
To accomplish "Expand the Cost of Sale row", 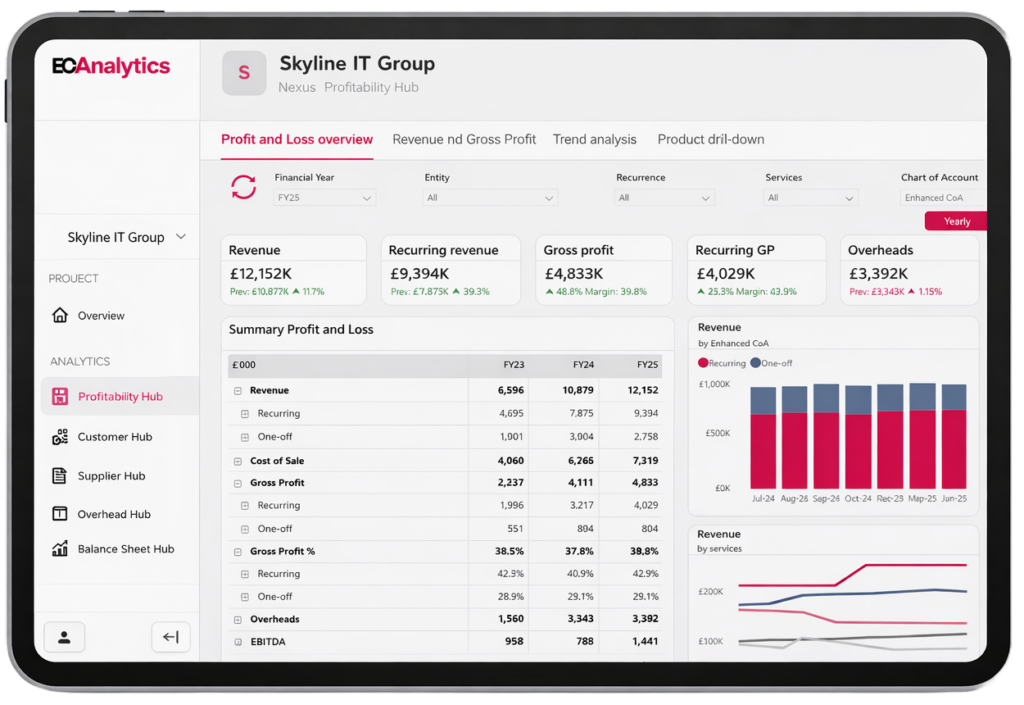I will coord(238,462).
